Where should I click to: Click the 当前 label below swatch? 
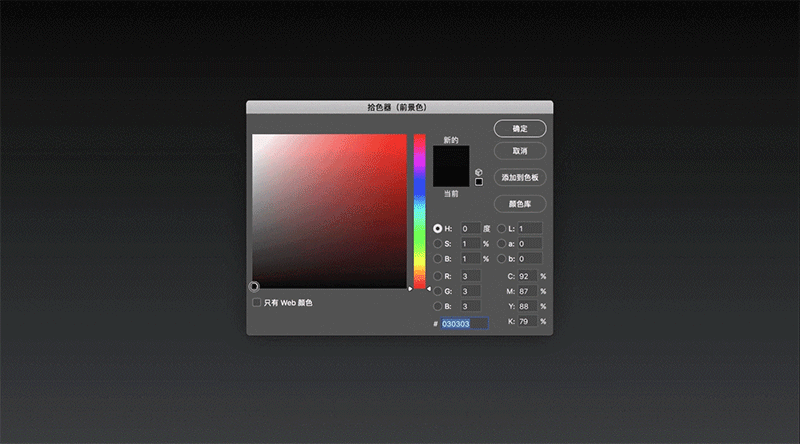click(x=451, y=194)
